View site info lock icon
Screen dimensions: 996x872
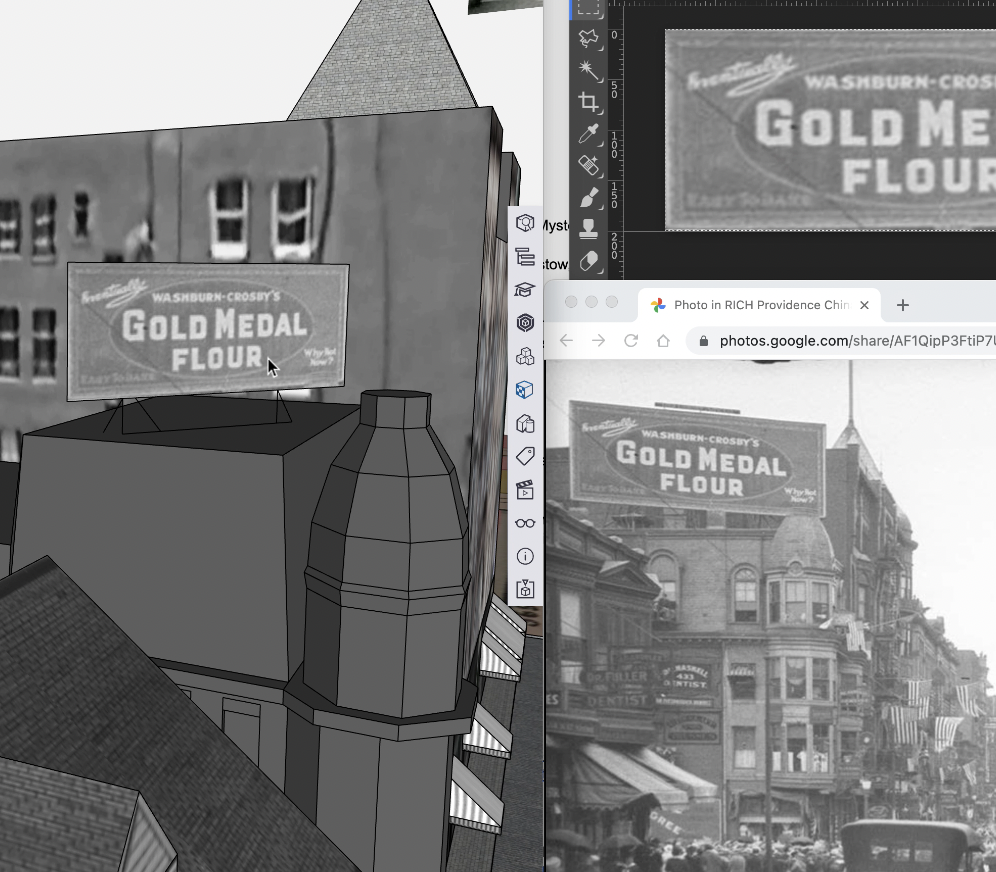tap(704, 341)
